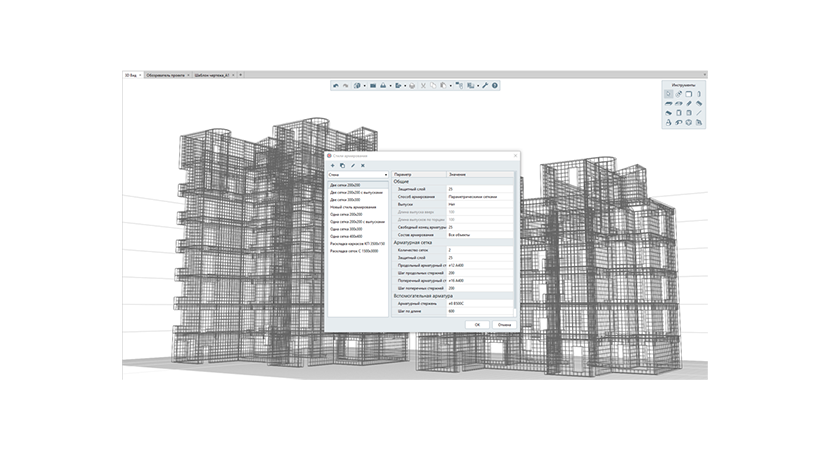Select the diagonal line tool in Инструменты panel
Screen dimensions: 830x450
coord(699,113)
